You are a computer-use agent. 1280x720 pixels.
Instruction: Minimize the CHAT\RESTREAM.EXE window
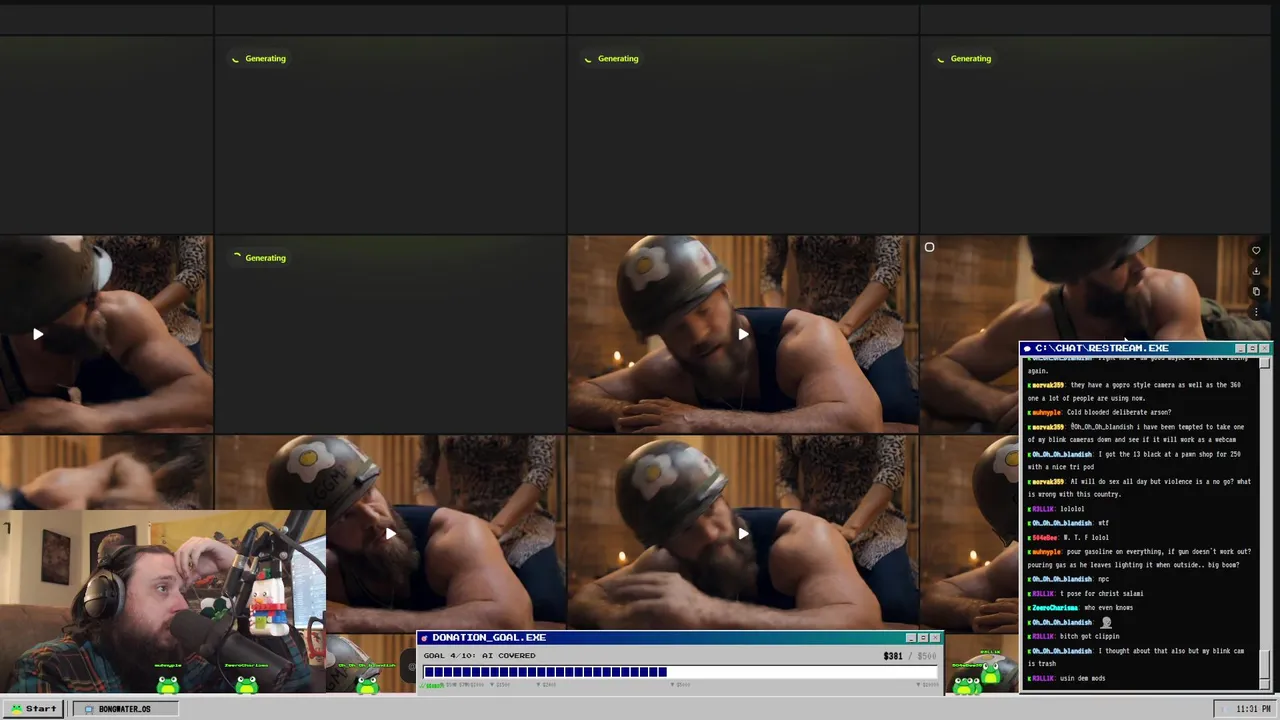[x=1240, y=348]
